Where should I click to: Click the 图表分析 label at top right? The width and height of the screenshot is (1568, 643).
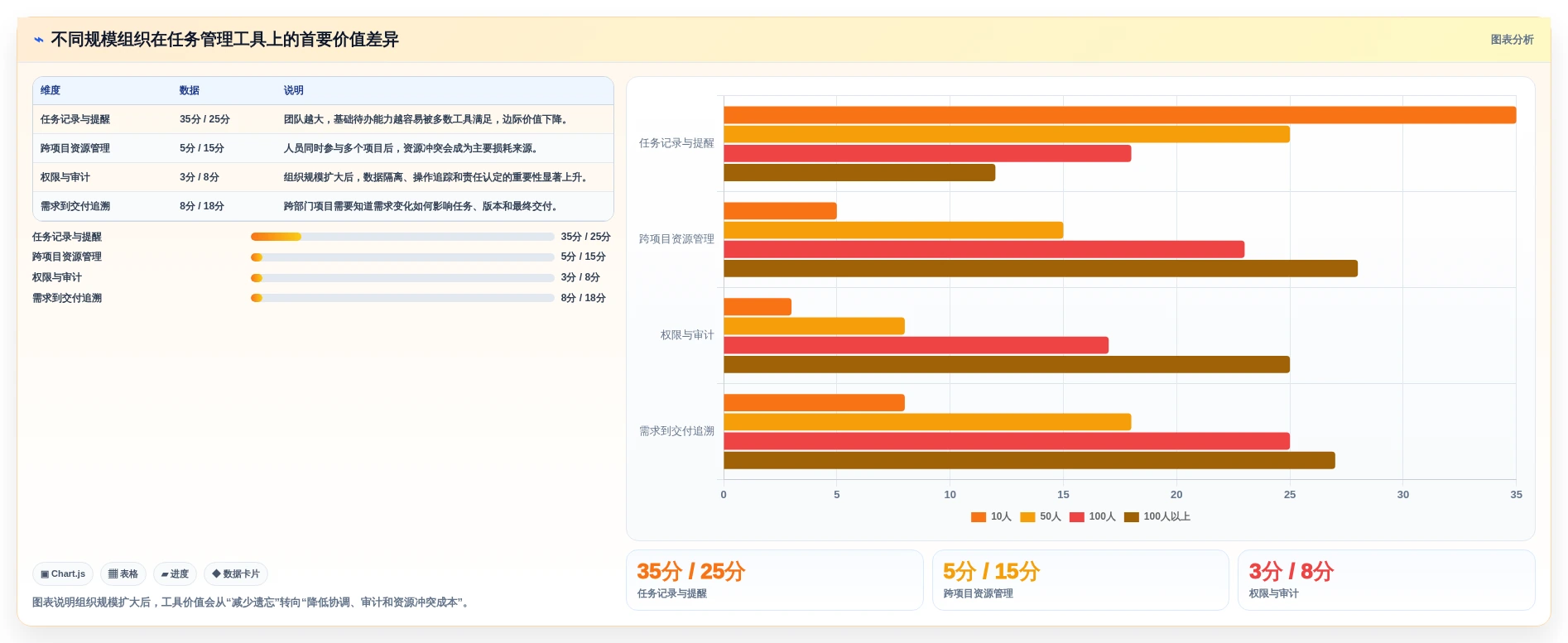click(1512, 40)
